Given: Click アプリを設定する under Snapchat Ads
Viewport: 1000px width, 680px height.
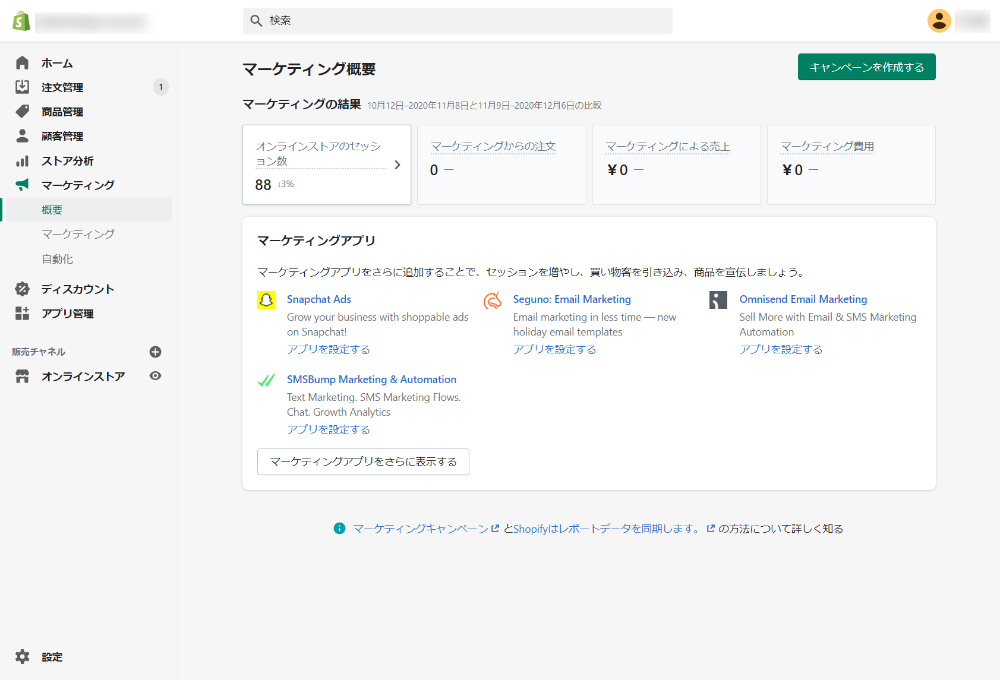Looking at the screenshot, I should [328, 350].
